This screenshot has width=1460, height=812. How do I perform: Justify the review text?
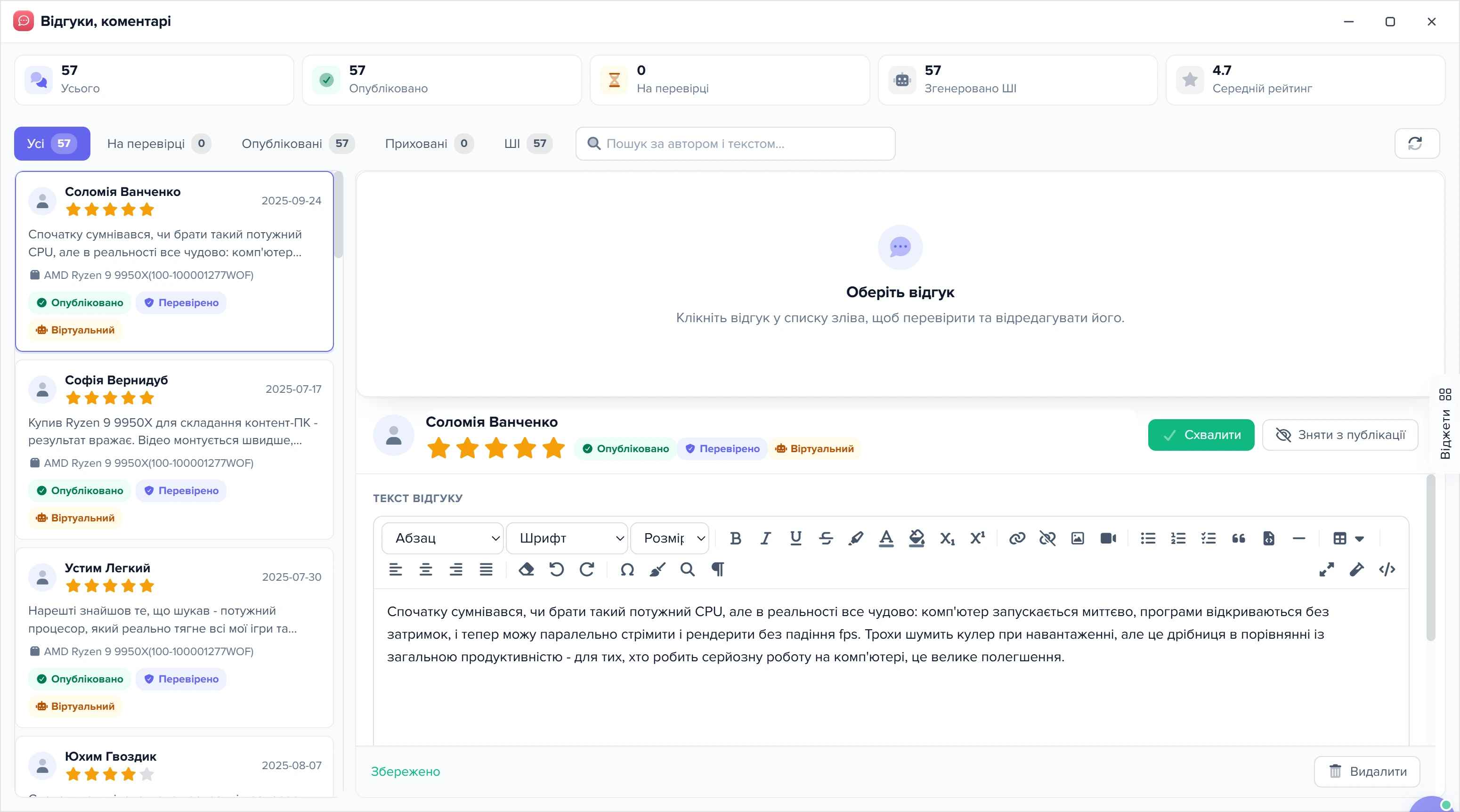tap(486, 569)
